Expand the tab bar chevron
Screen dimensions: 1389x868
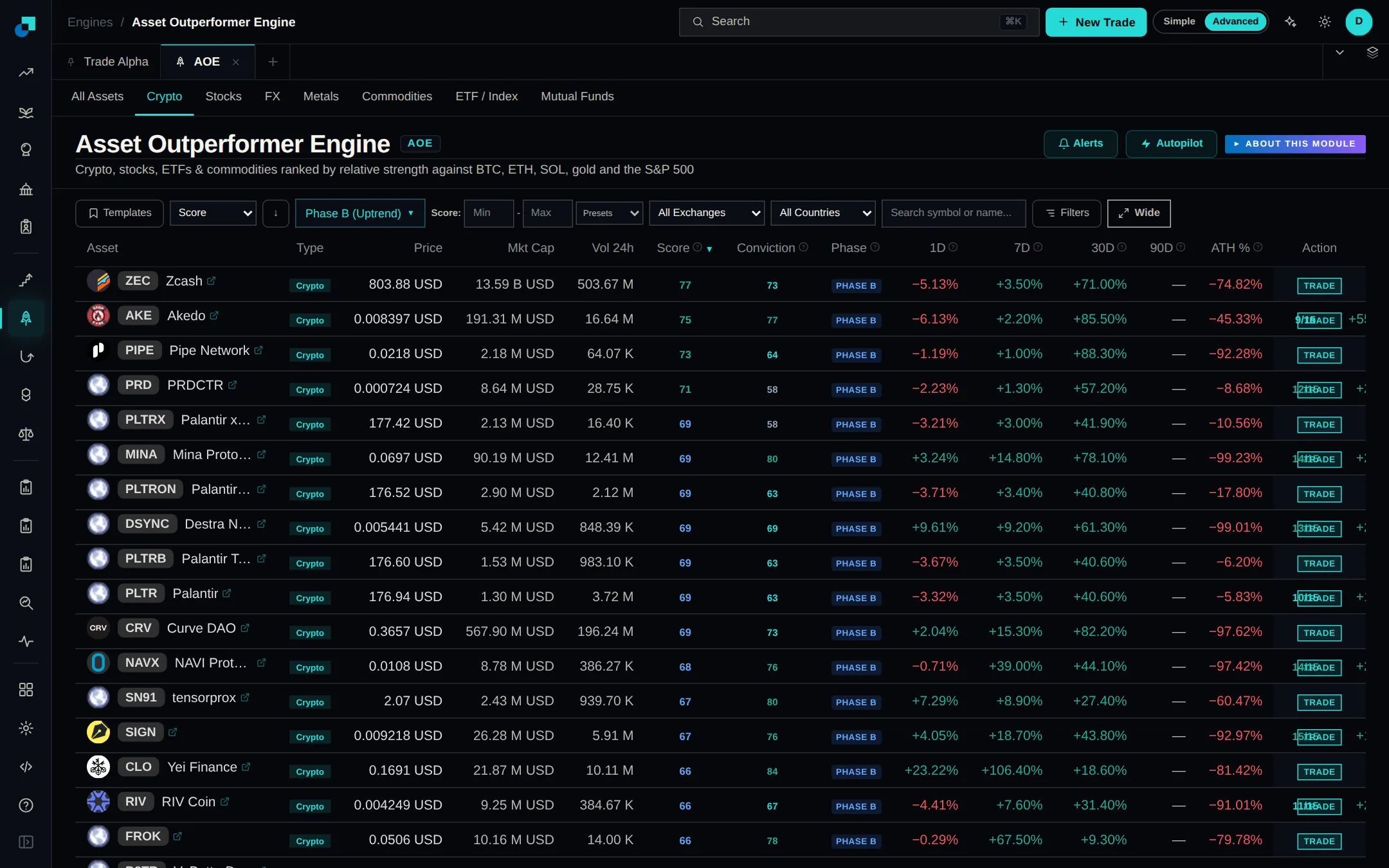(x=1339, y=53)
